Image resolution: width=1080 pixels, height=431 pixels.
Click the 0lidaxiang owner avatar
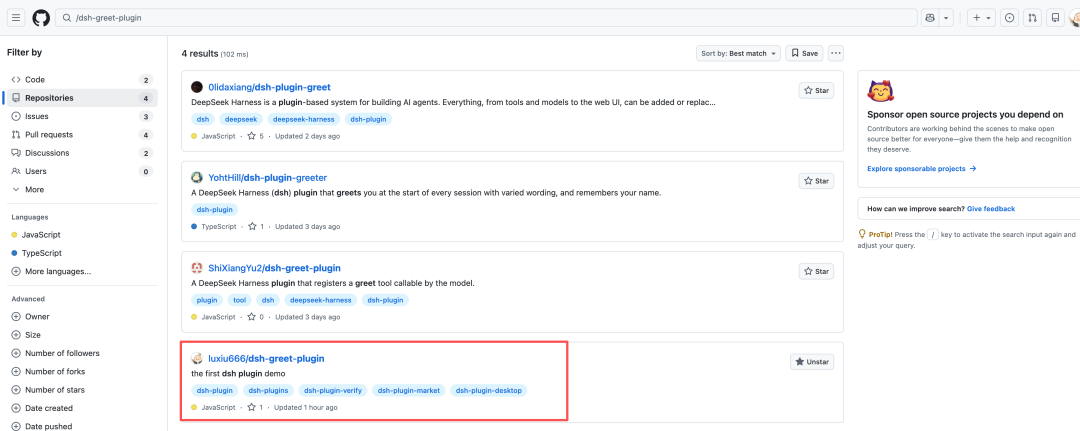tap(197, 87)
